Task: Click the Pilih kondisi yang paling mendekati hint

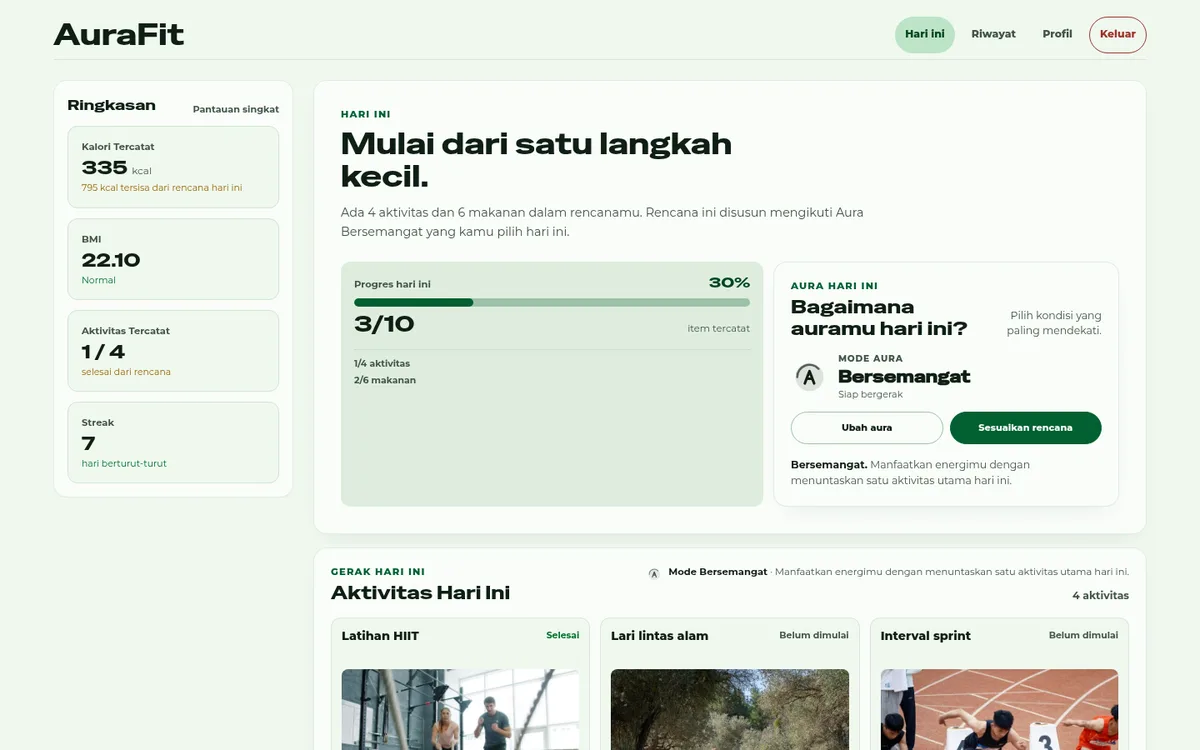Action: [x=1054, y=323]
